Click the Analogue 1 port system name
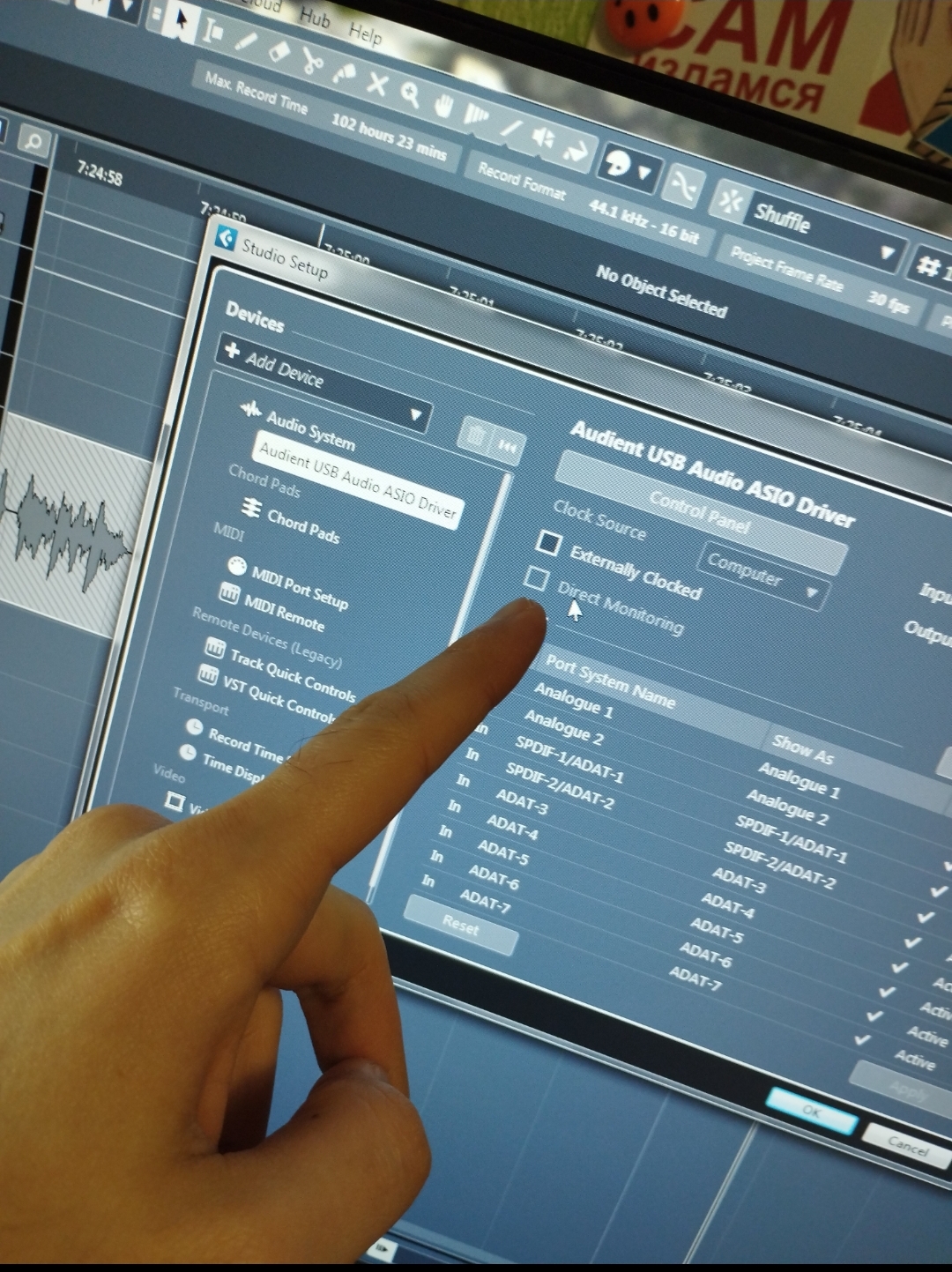 [x=572, y=697]
